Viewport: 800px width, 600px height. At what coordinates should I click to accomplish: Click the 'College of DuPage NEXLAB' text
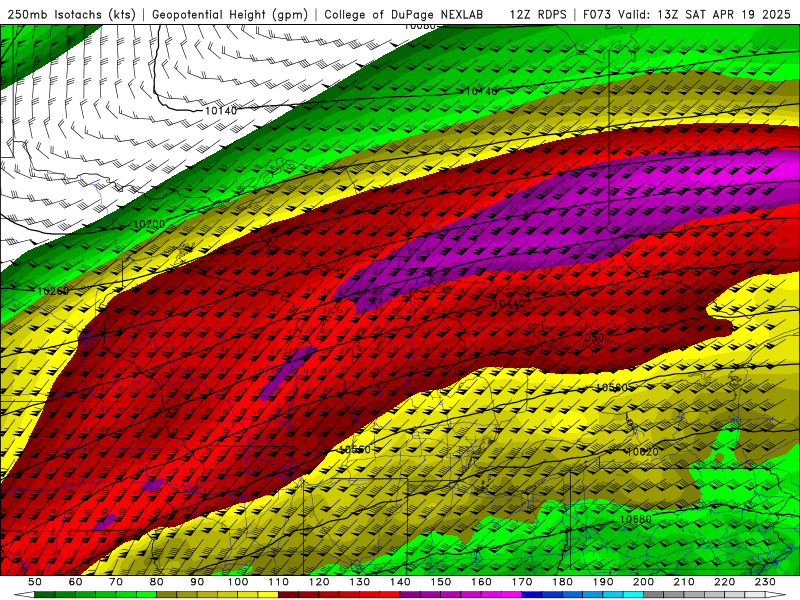[x=403, y=14]
